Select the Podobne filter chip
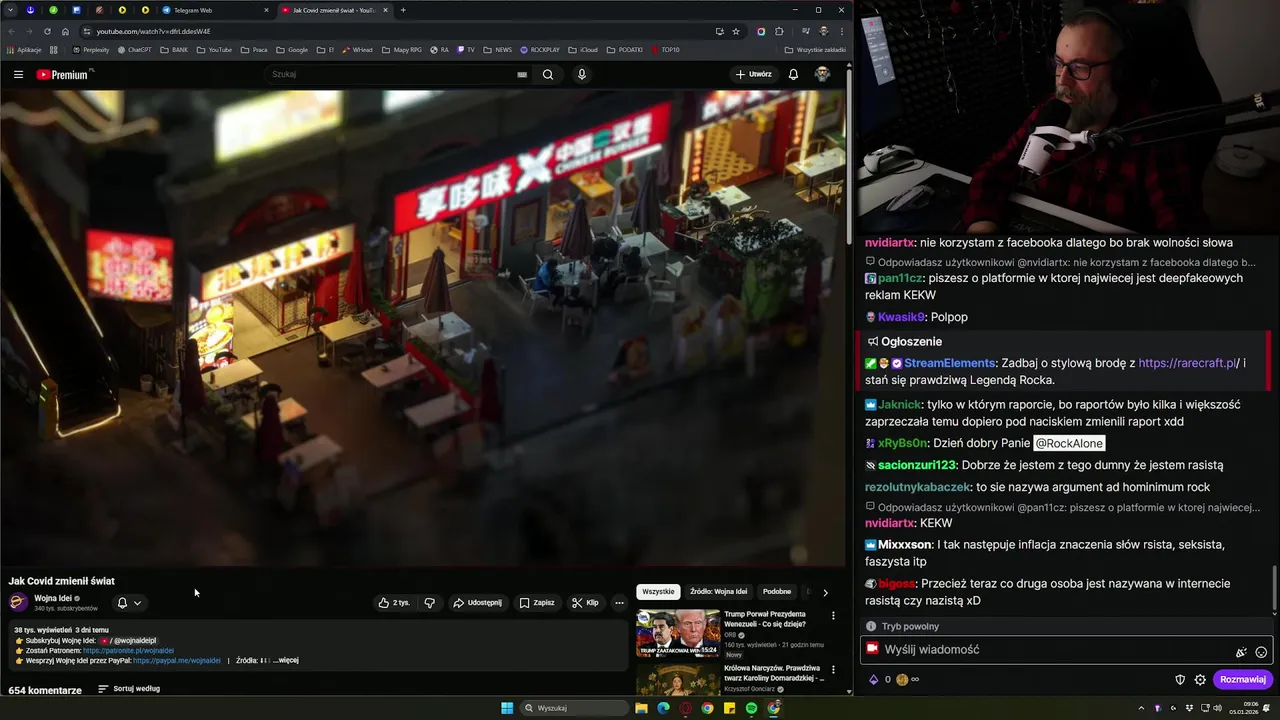 point(777,592)
